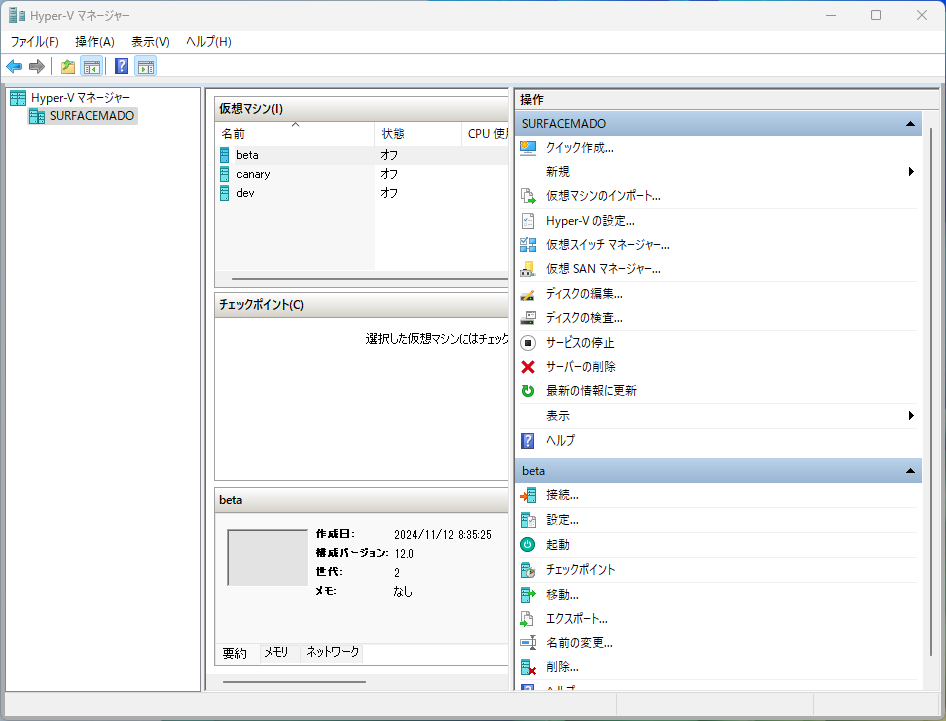The image size is (946, 721).
Task: Click the beta VM thumbnail preview
Action: pos(268,557)
